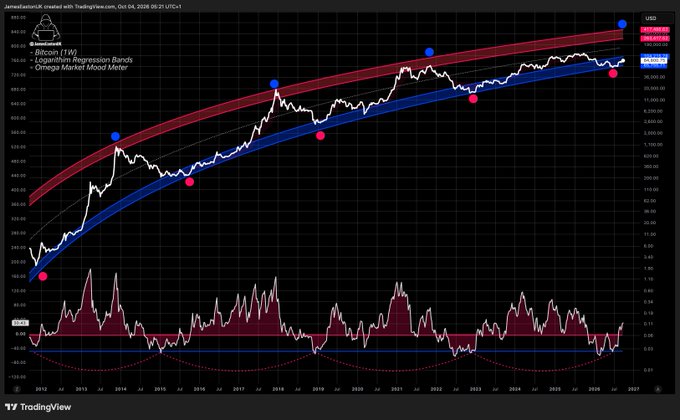Click the 2015 label on the date axis
This screenshot has height=420, width=680.
pyautogui.click(x=160, y=389)
